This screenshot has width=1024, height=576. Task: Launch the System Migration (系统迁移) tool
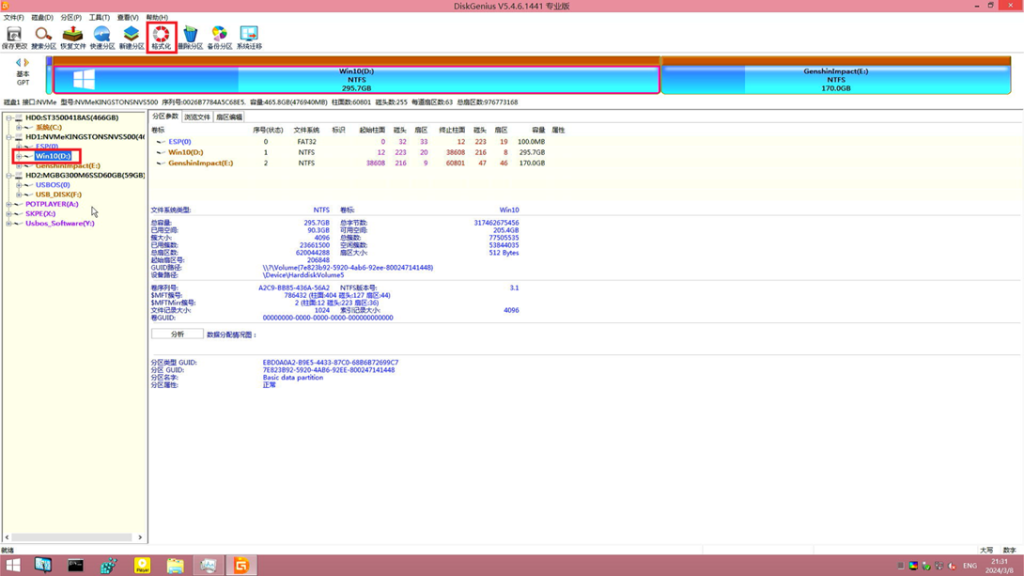[x=249, y=36]
